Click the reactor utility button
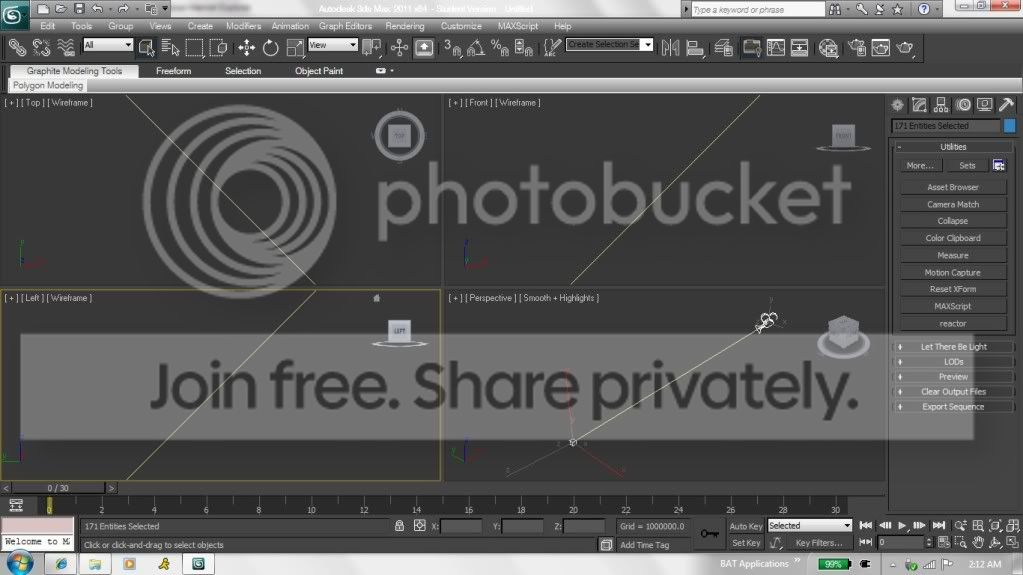This screenshot has height=575, width=1023. tap(953, 324)
